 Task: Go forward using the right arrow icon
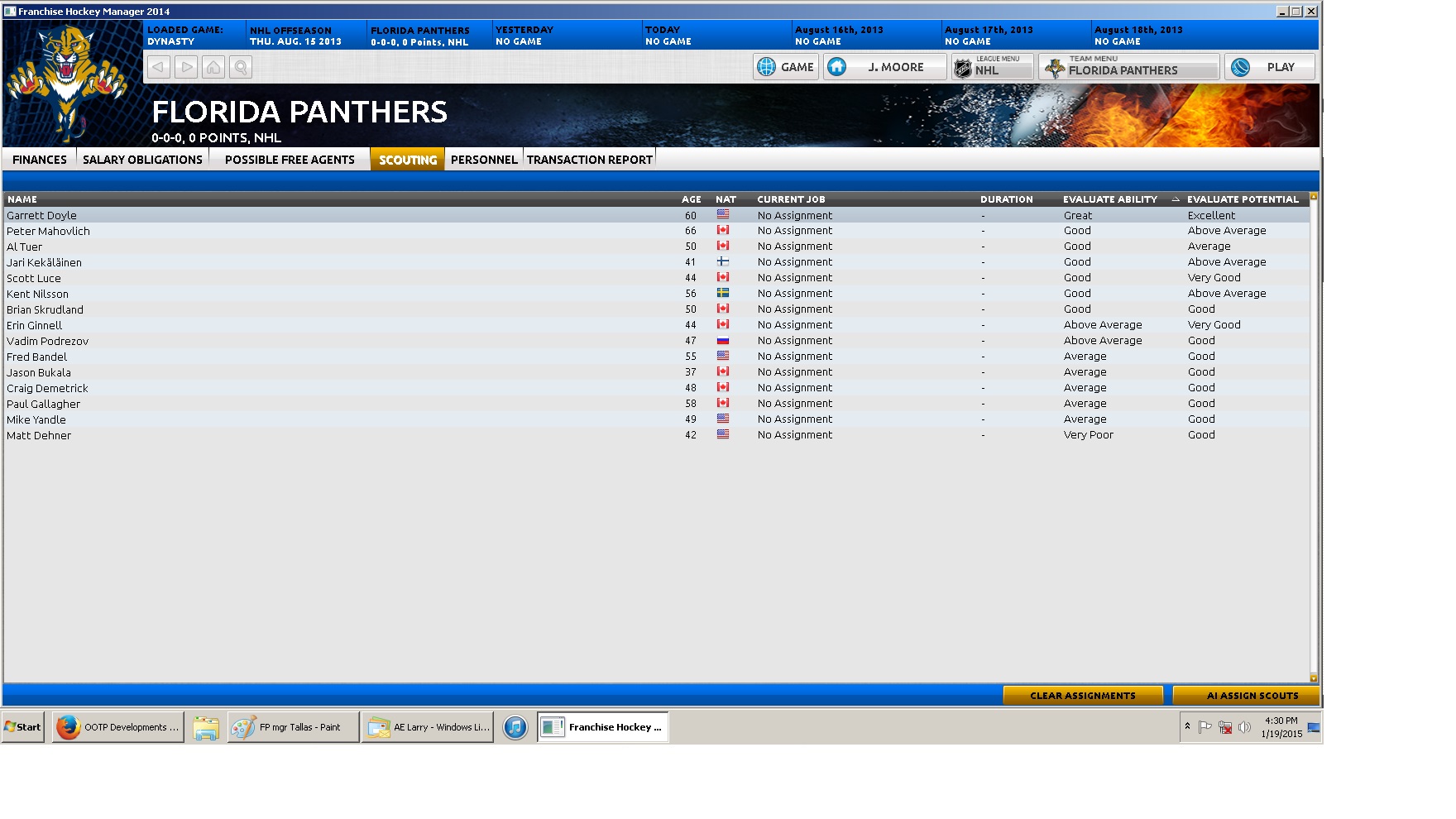tap(186, 67)
